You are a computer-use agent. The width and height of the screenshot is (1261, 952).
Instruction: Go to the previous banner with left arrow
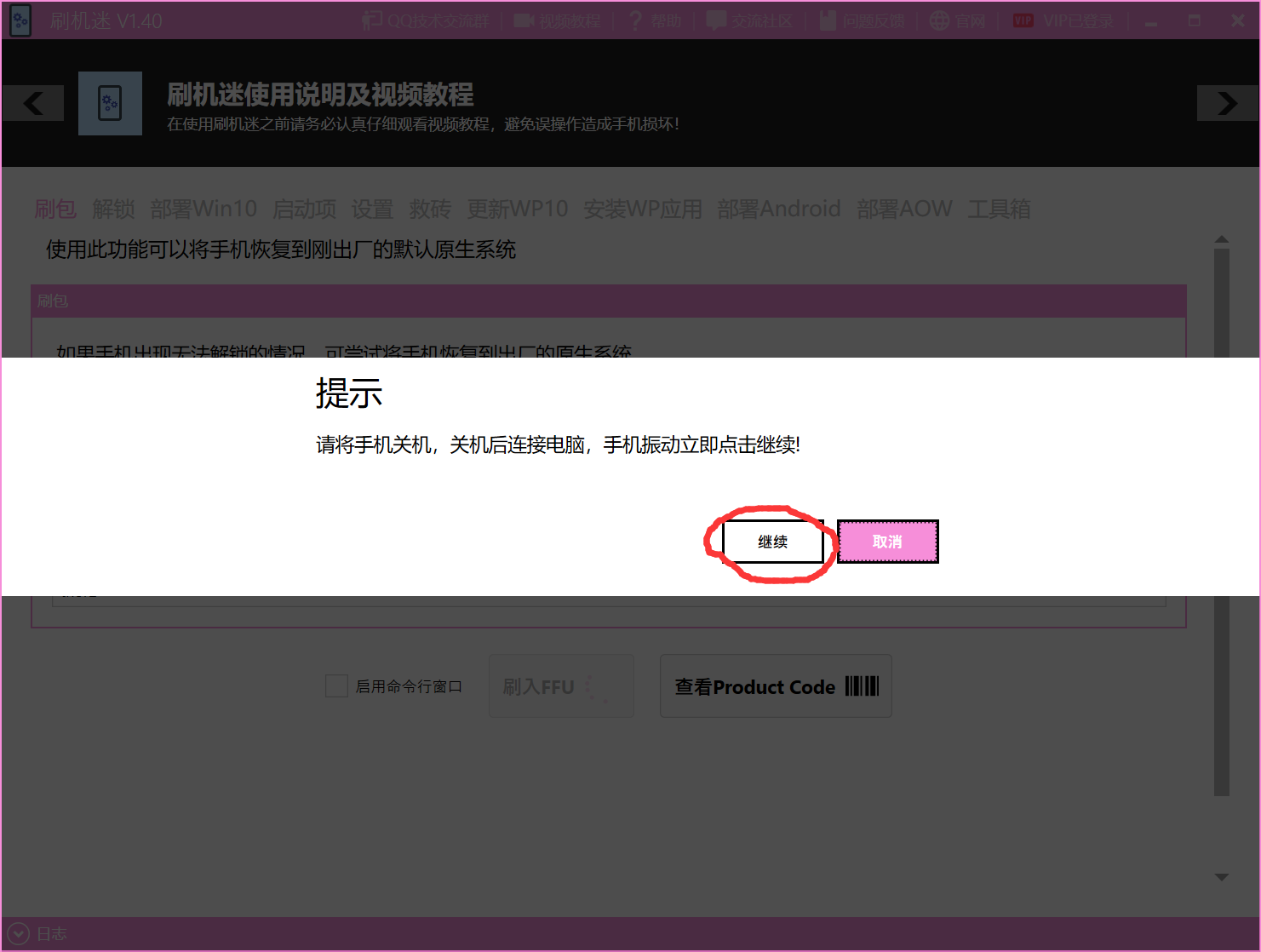click(x=33, y=103)
